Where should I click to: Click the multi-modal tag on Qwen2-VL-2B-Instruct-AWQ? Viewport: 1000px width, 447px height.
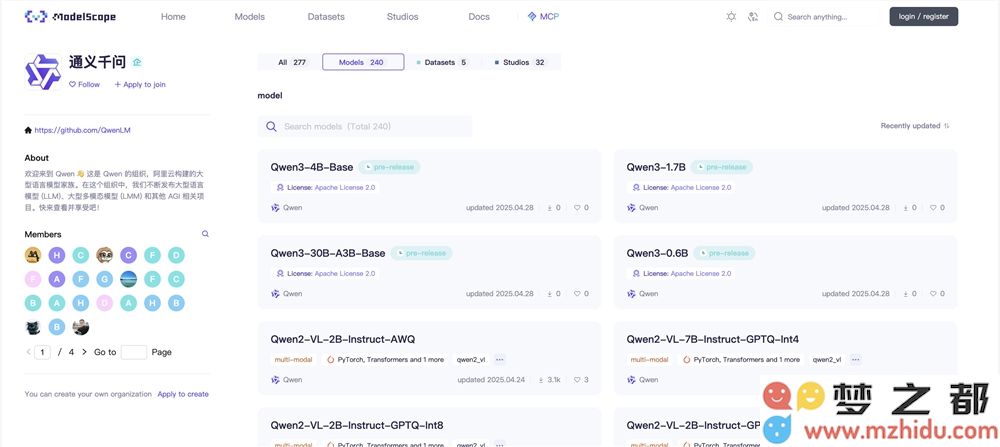point(293,360)
